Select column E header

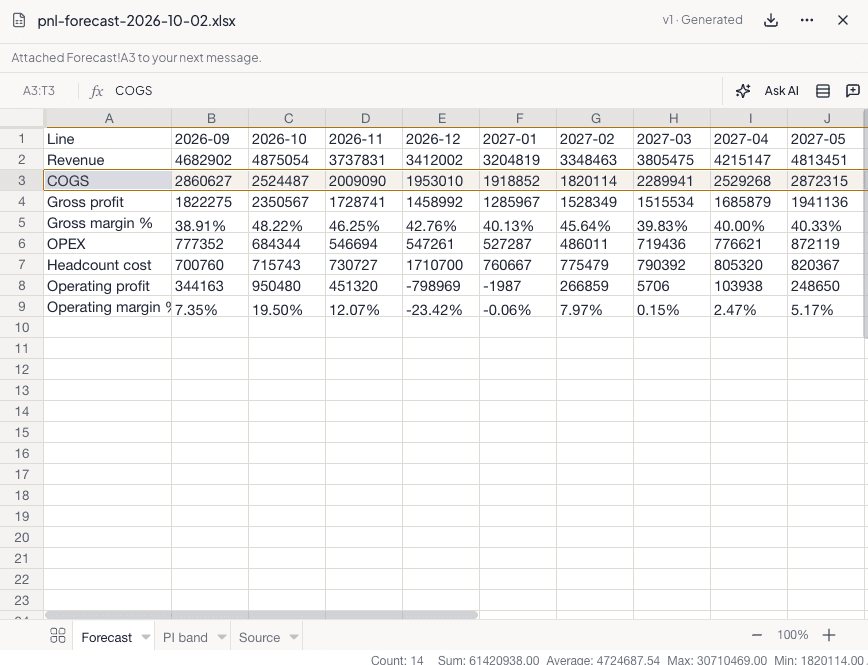click(x=441, y=118)
